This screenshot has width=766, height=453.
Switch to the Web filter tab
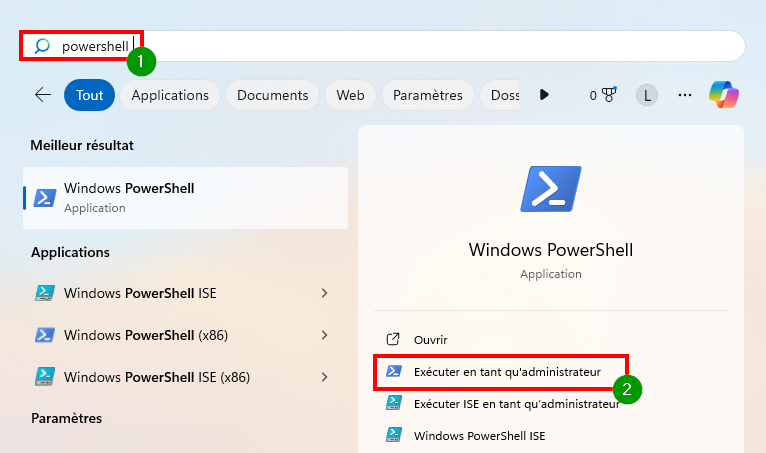(350, 95)
